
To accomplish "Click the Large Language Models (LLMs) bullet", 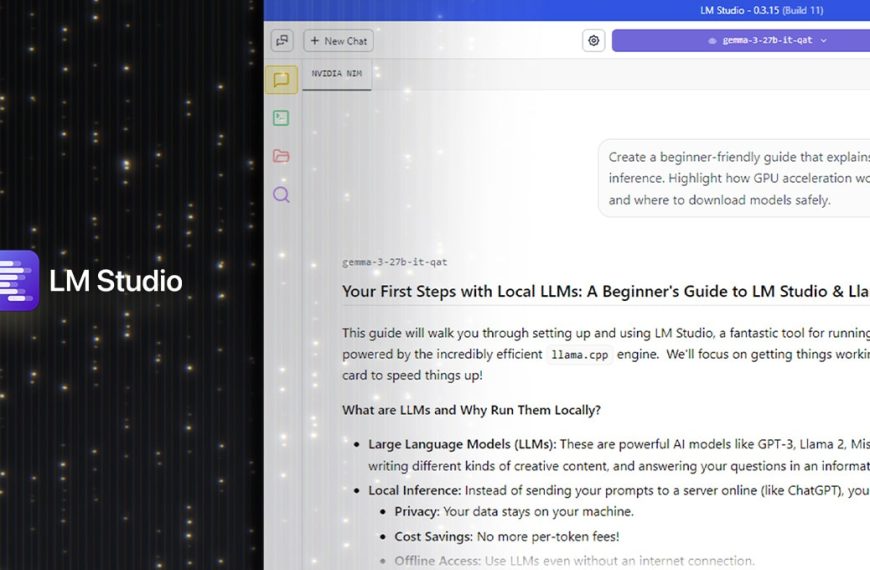I will click(460, 444).
